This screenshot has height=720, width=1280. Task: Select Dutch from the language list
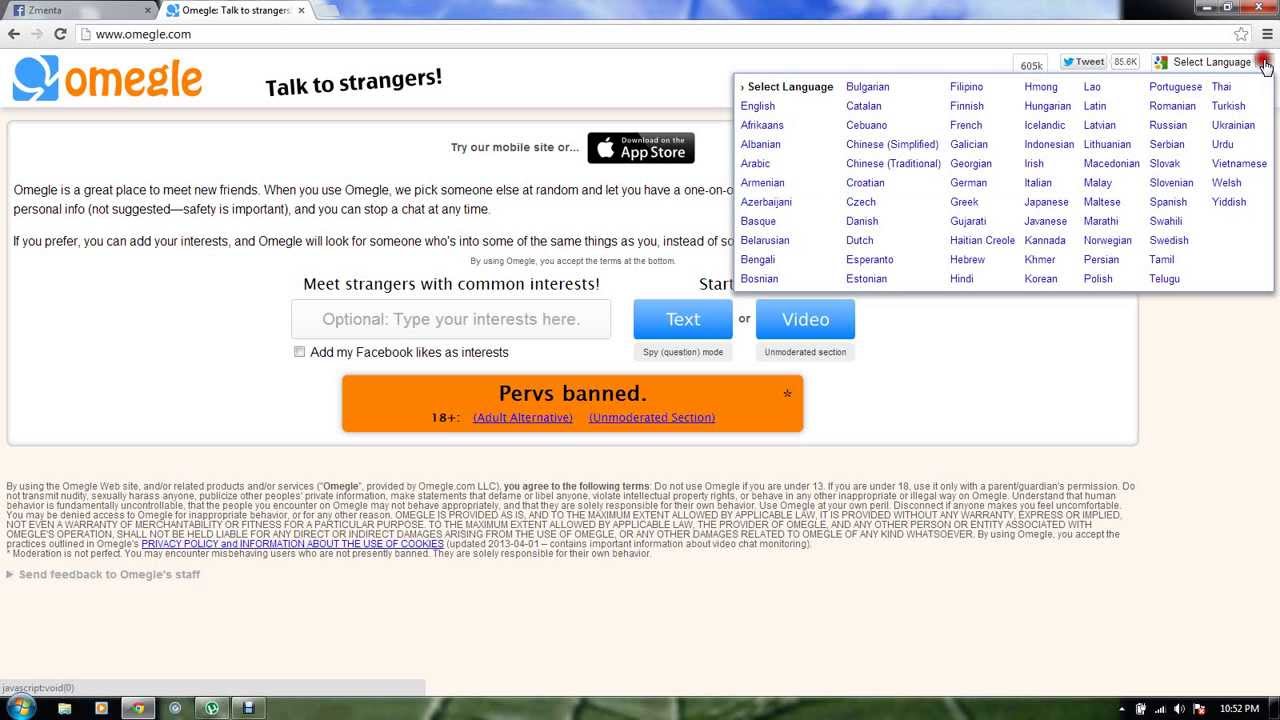tap(859, 241)
